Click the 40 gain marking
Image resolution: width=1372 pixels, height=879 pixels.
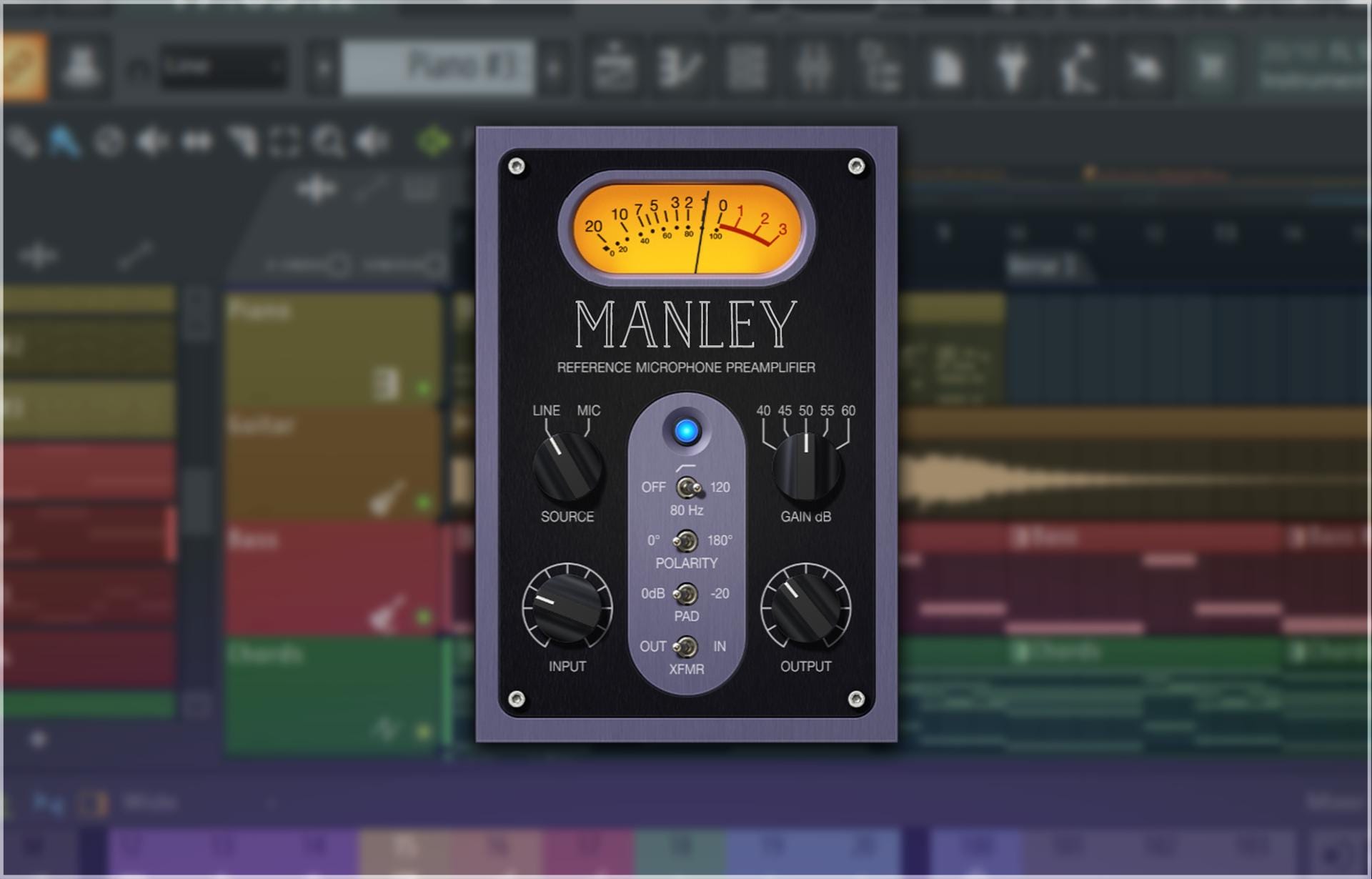(x=763, y=411)
